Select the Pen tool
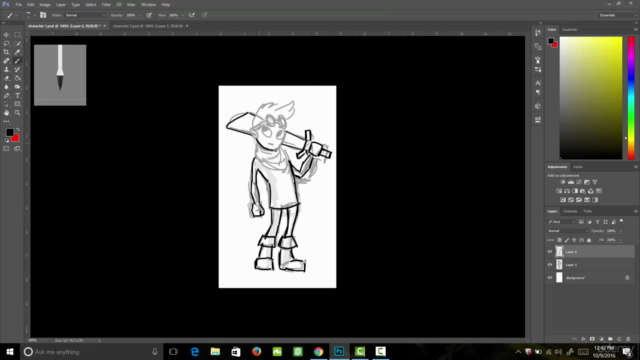Screen dimensions: 640x360 [6, 96]
